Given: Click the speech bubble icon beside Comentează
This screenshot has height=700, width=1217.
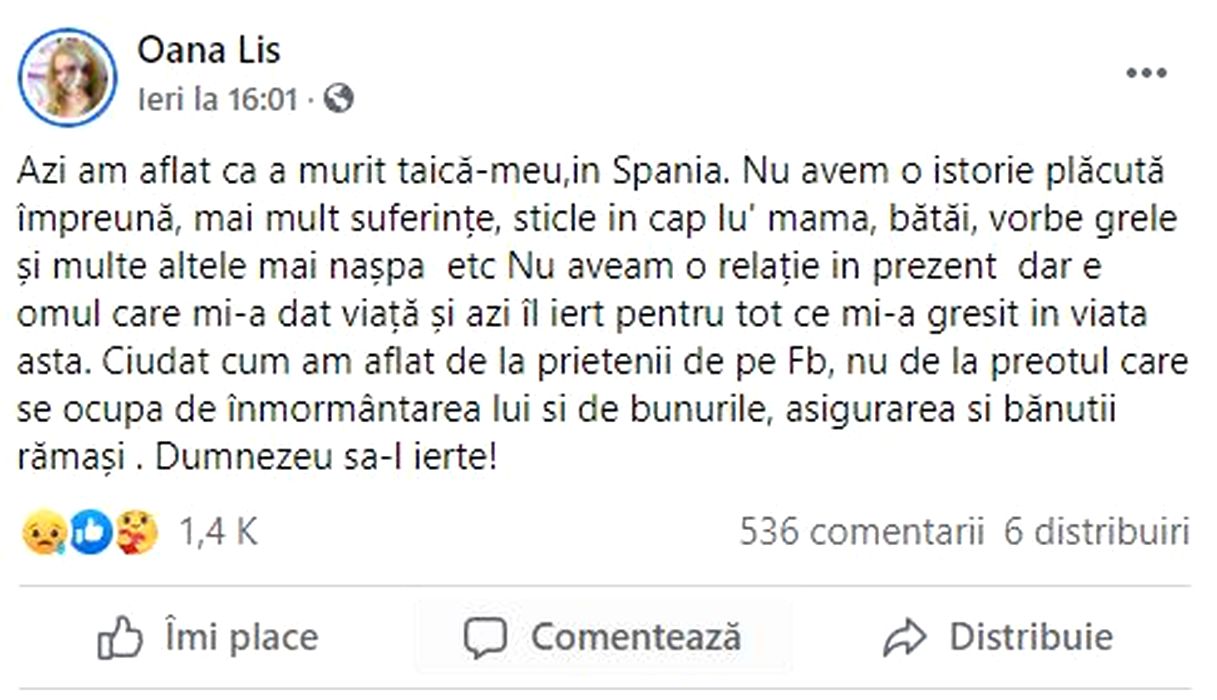Looking at the screenshot, I should (x=487, y=638).
